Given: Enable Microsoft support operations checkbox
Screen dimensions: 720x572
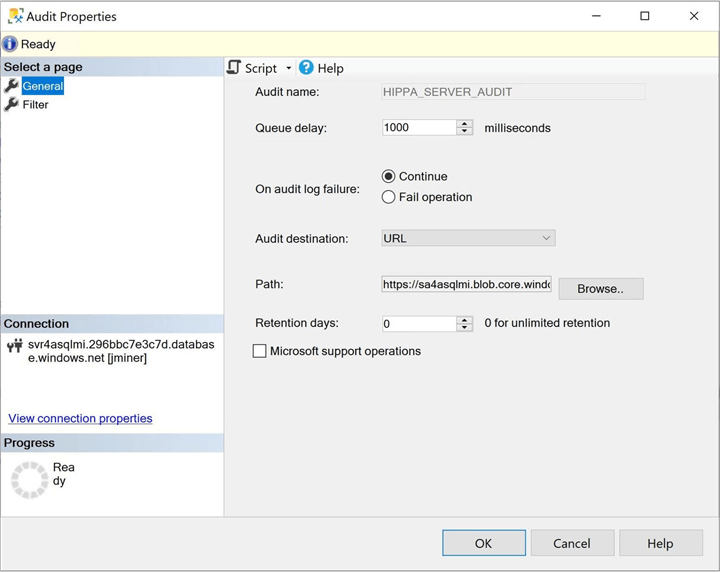Looking at the screenshot, I should pos(260,351).
